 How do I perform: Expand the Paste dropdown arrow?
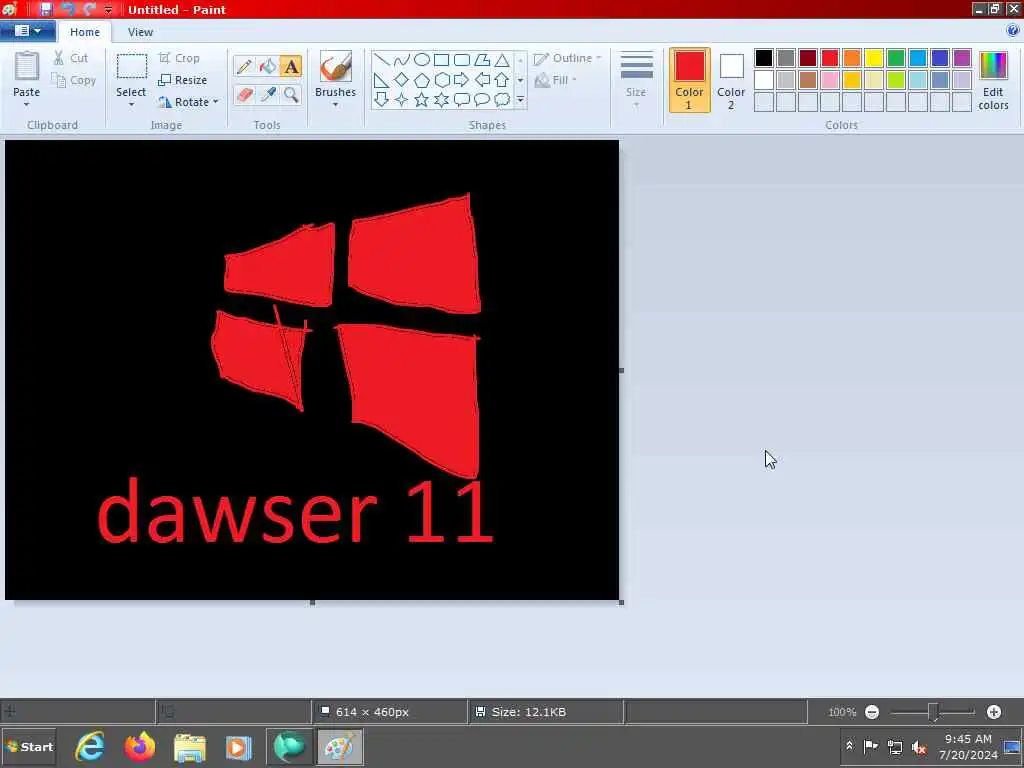point(27,104)
